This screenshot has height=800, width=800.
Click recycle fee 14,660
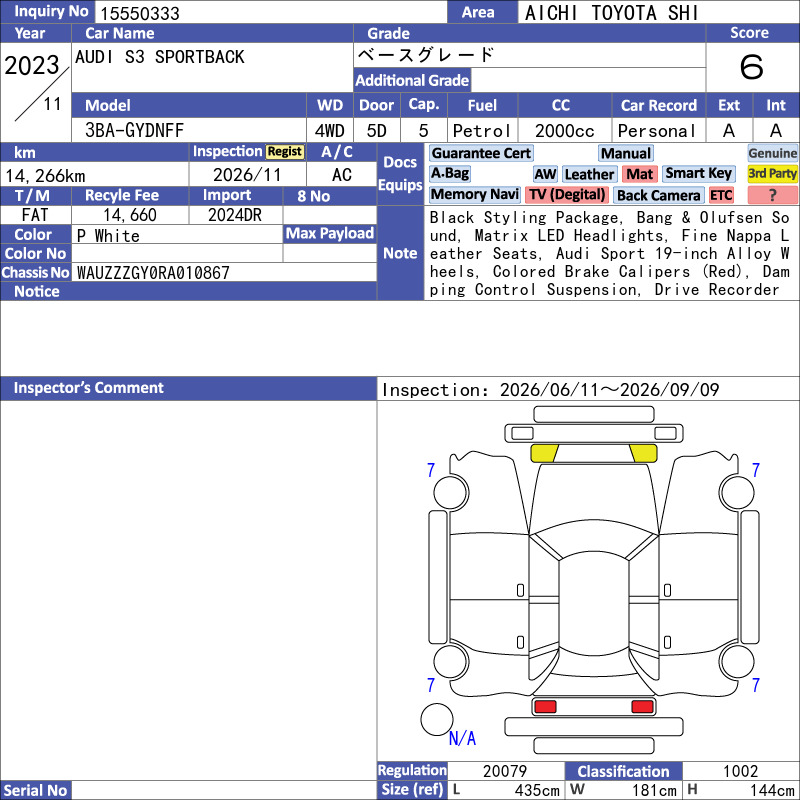130,215
